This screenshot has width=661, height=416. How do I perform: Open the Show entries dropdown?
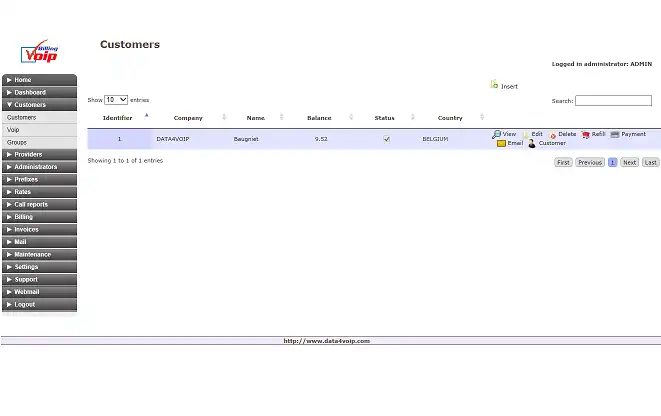tap(116, 100)
